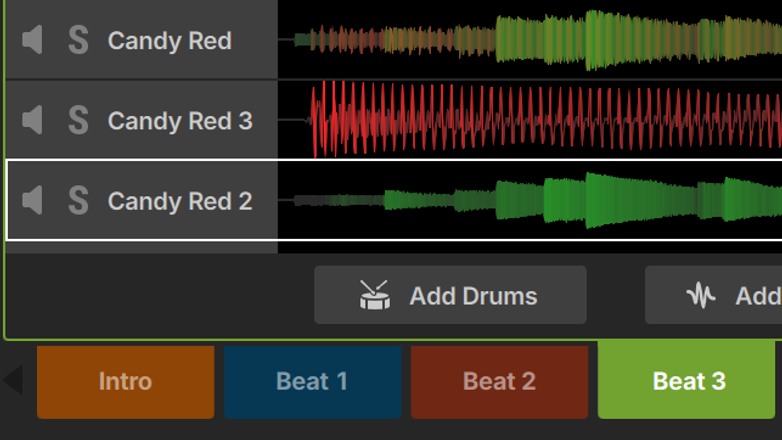This screenshot has width=782, height=440.
Task: Select the Candy Red 2 track name
Action: [180, 202]
